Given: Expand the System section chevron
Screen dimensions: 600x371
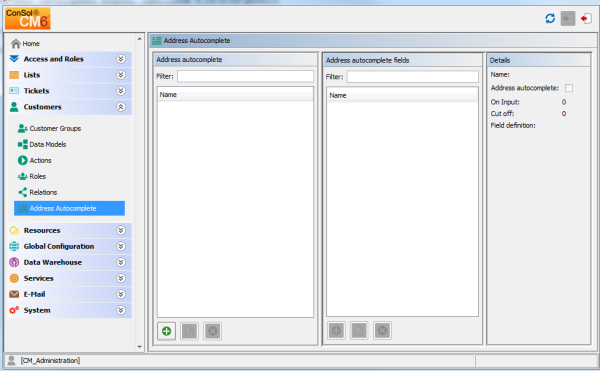Looking at the screenshot, I should [121, 310].
